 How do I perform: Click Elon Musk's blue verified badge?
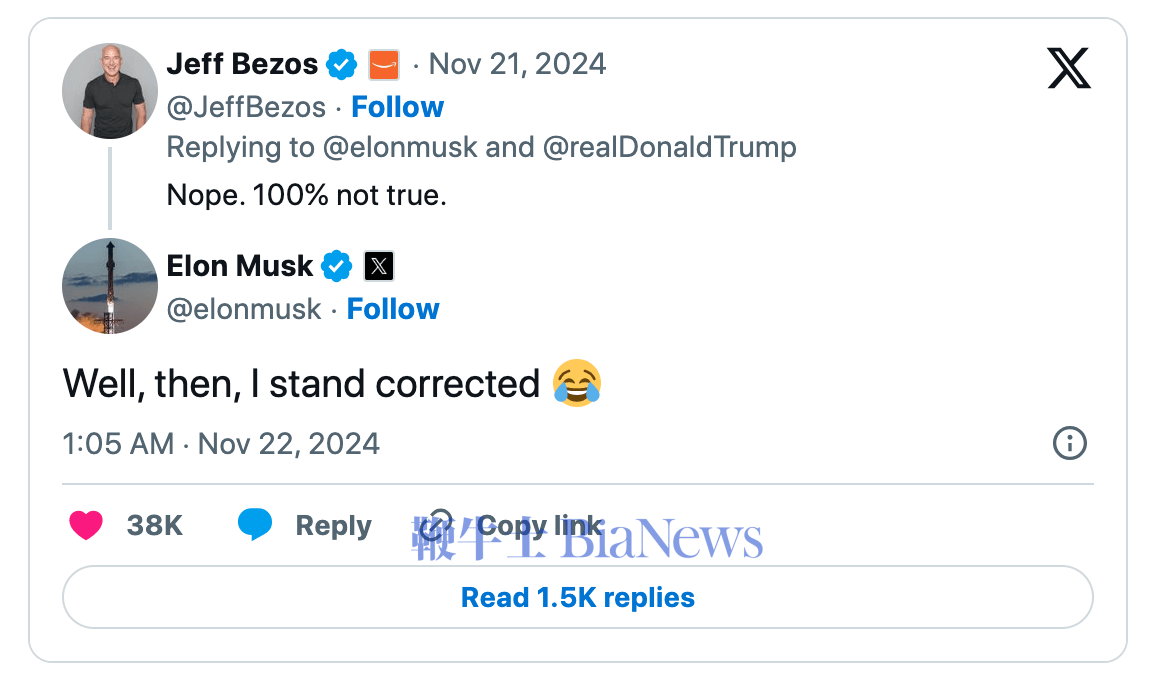coord(337,266)
